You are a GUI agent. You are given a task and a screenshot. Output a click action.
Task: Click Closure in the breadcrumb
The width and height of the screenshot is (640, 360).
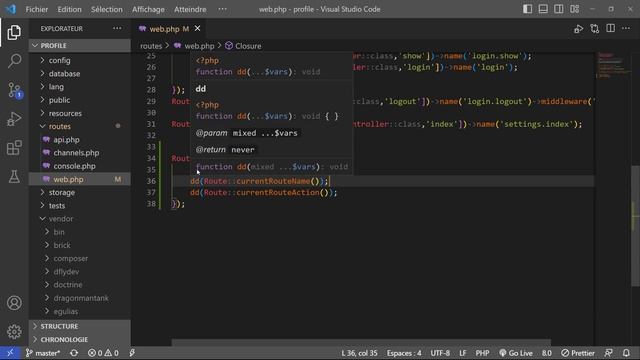[x=243, y=46]
